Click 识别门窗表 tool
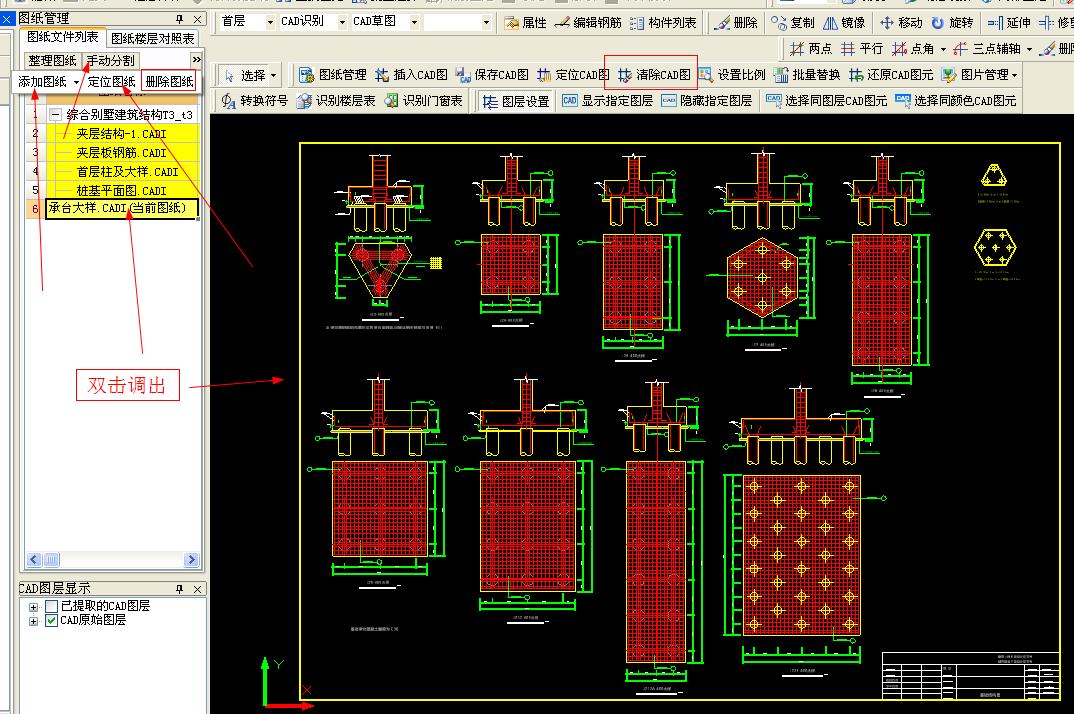This screenshot has width=1074, height=714. [423, 101]
